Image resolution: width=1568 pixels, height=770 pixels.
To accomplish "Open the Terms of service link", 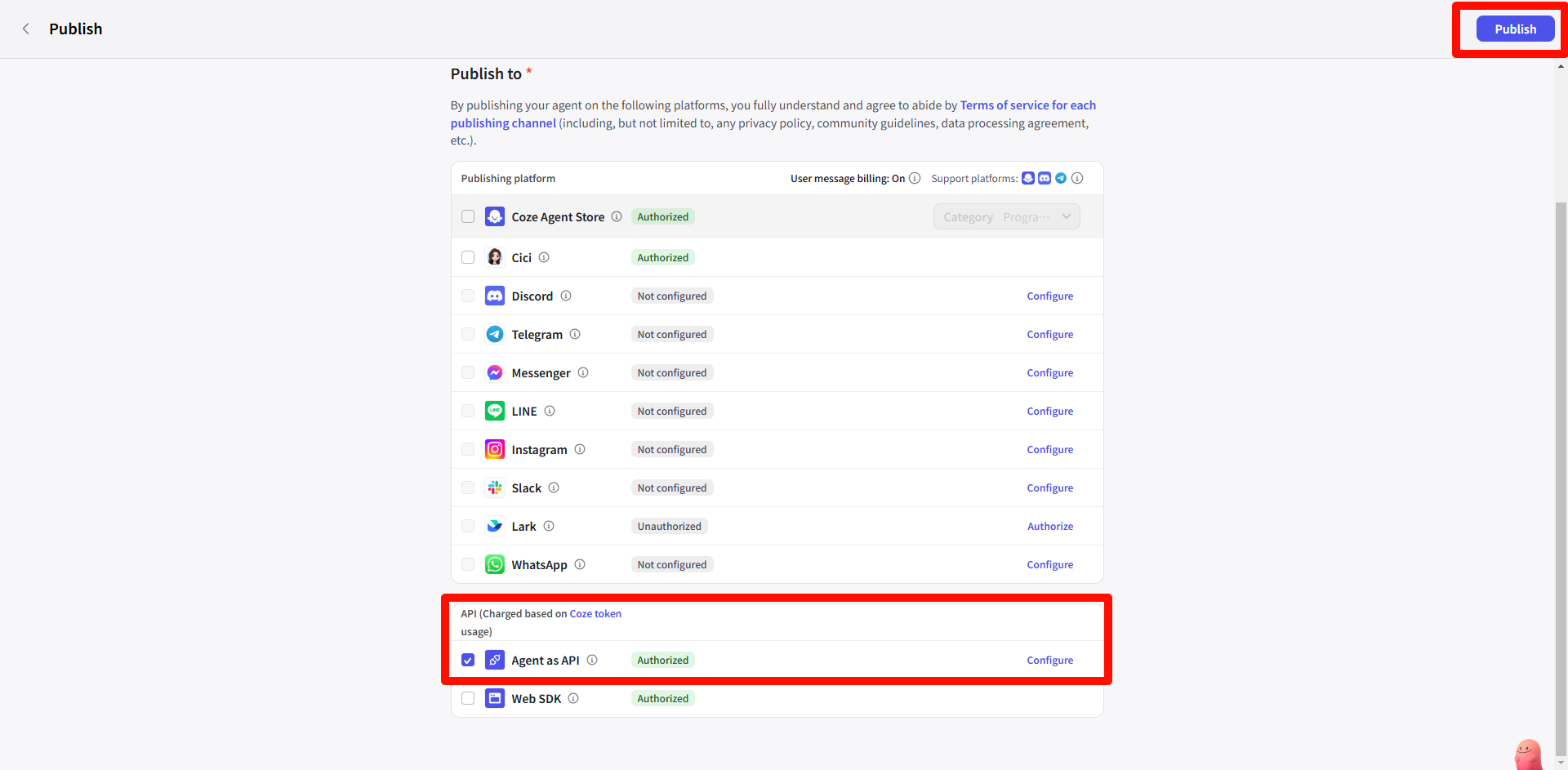I will coord(1027,105).
